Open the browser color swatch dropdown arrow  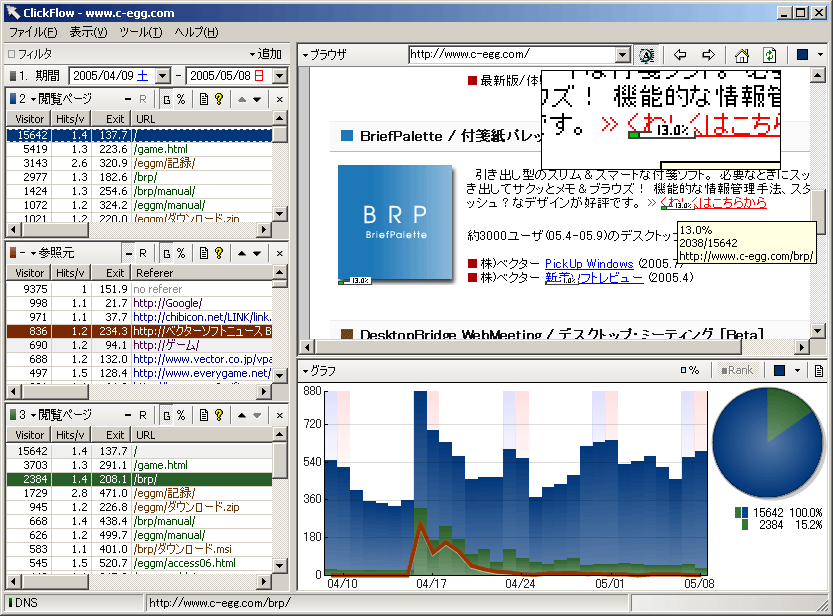(820, 55)
